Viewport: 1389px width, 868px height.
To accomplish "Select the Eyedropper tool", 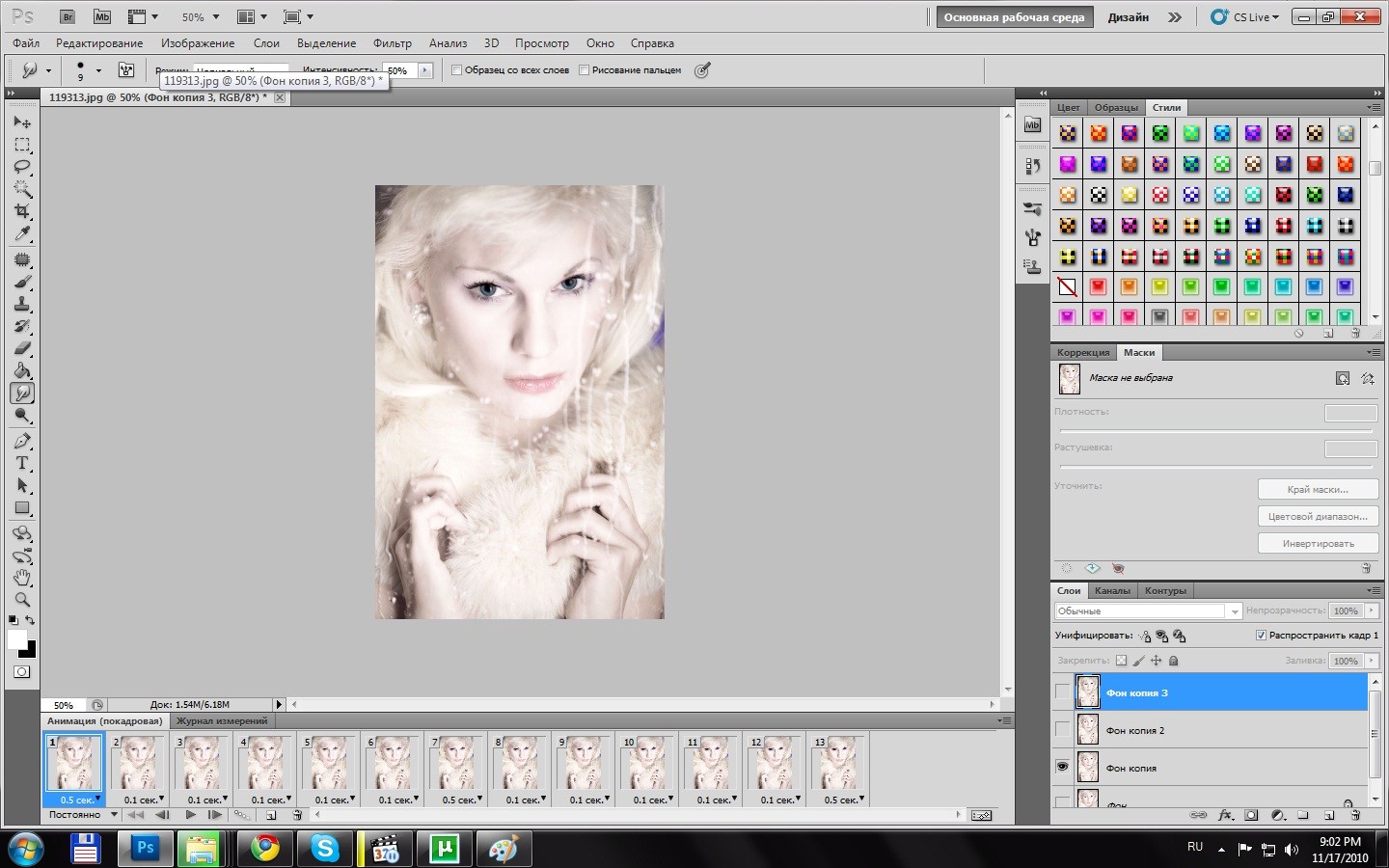I will point(22,233).
